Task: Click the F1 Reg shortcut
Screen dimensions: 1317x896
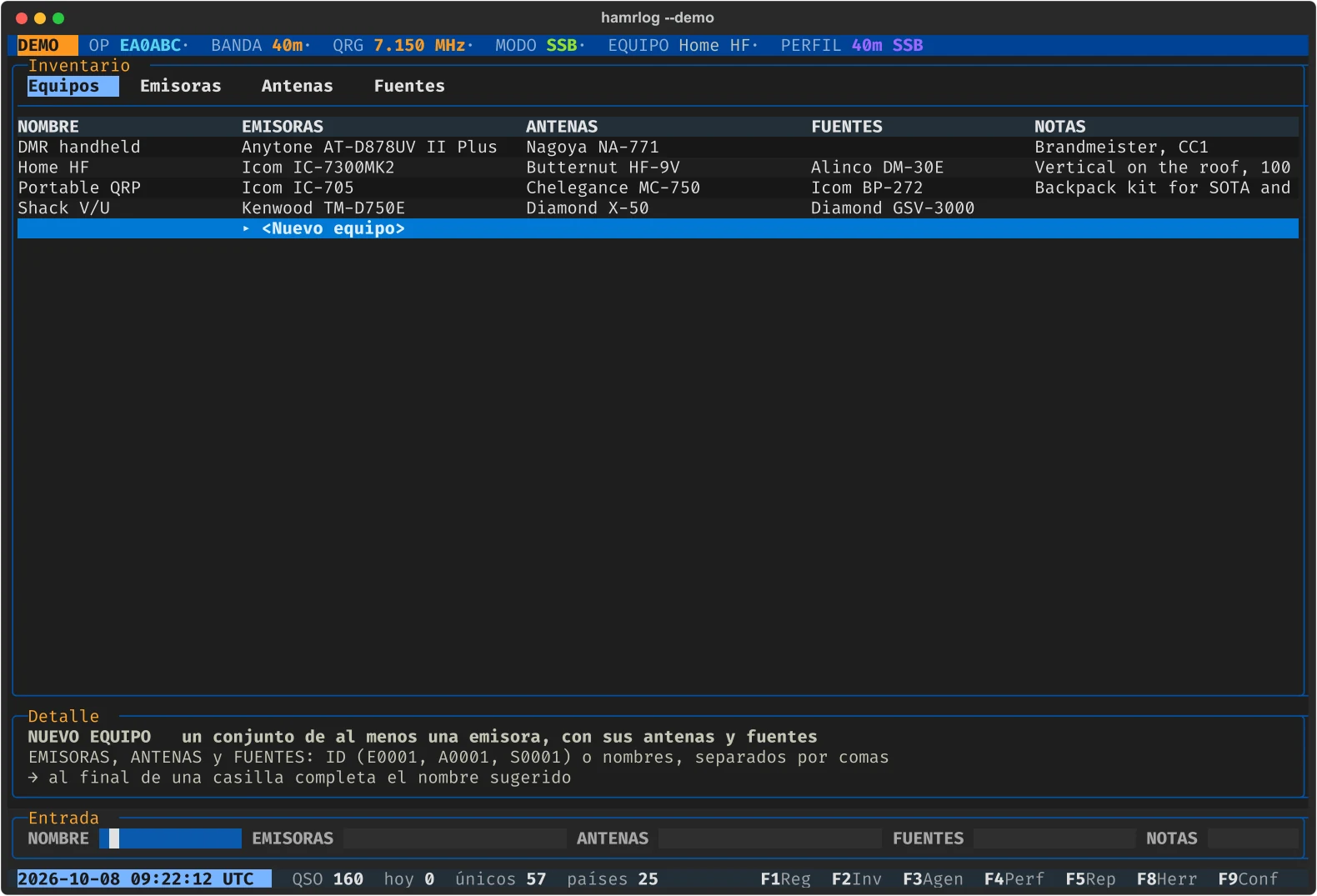Action: pyautogui.click(x=785, y=879)
